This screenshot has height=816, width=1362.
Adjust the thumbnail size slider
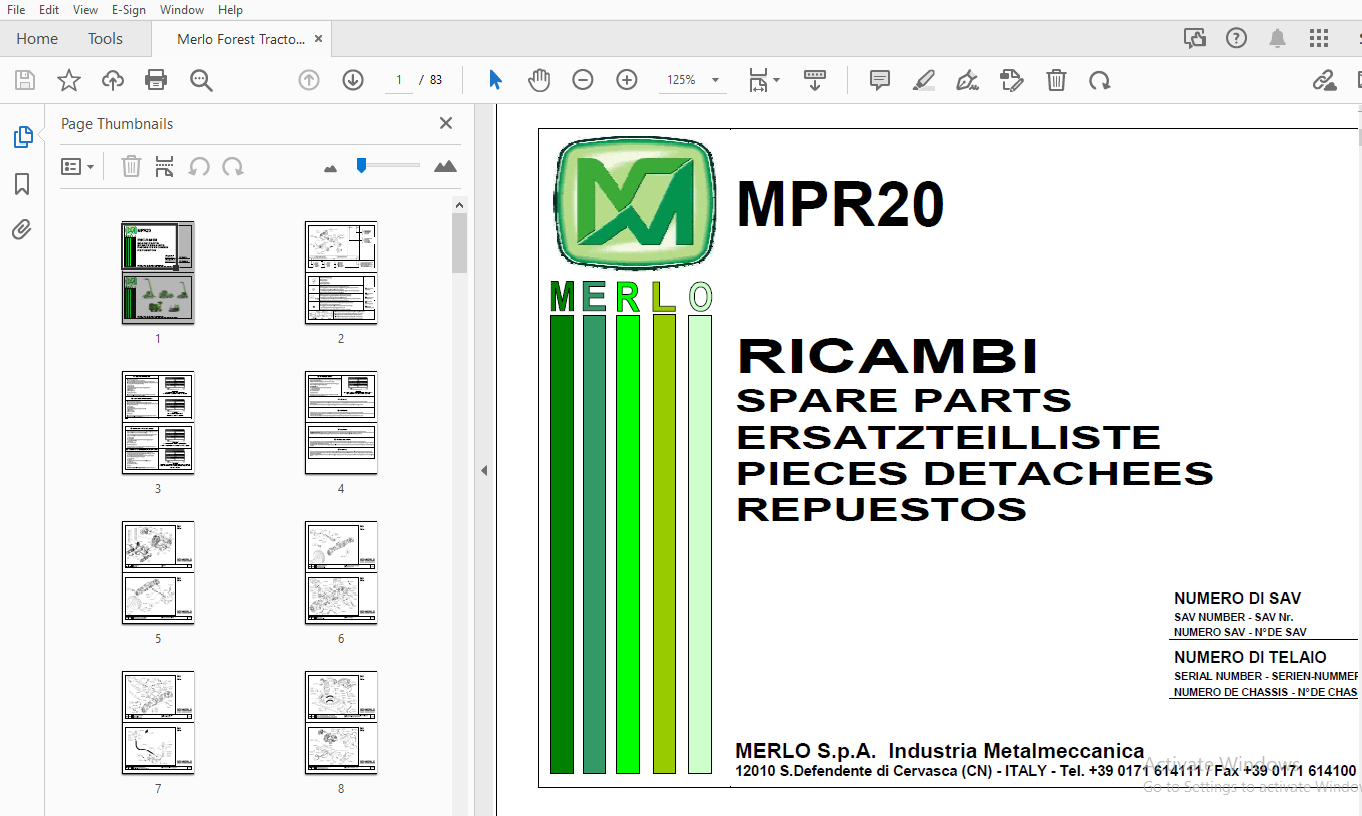pyautogui.click(x=389, y=165)
